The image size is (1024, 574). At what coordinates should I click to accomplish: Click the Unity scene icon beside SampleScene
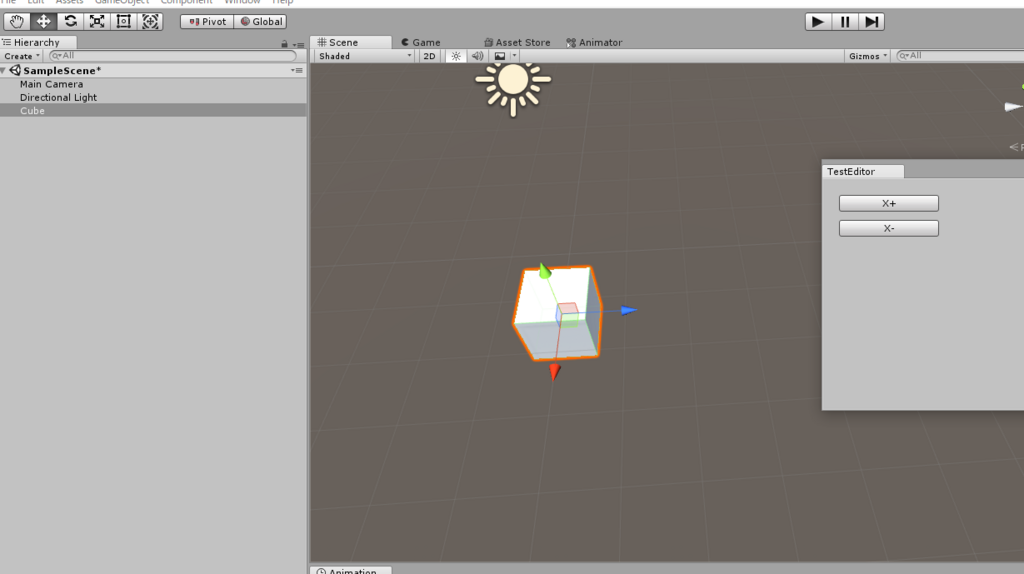click(15, 71)
